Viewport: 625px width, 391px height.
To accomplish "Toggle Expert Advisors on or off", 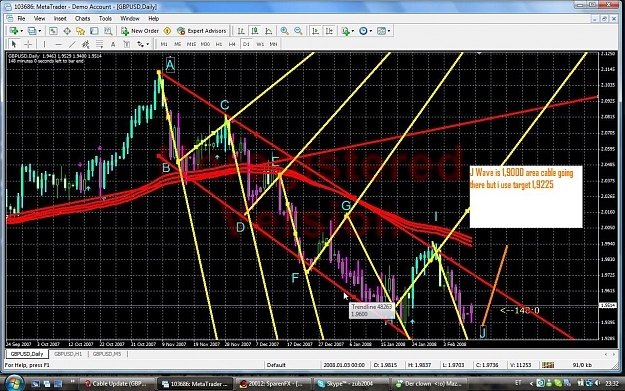I will pos(202,31).
